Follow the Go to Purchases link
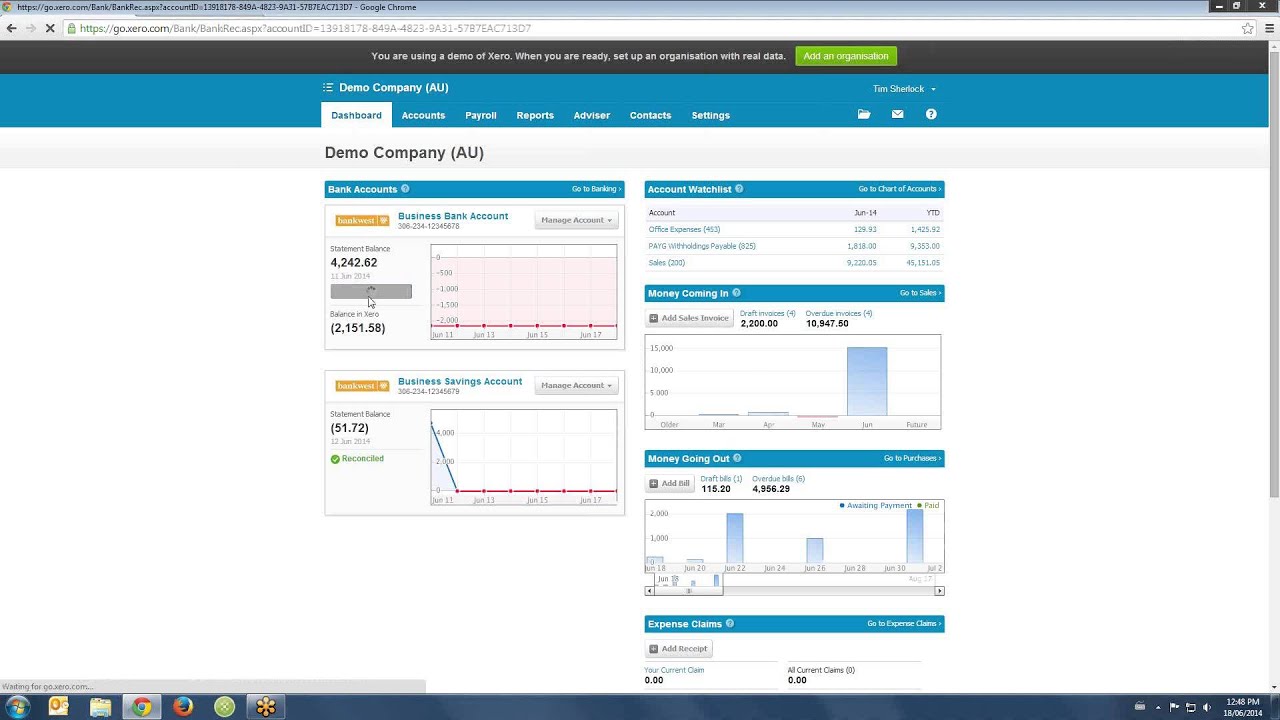Screen dimensions: 1280x720 click(x=912, y=458)
